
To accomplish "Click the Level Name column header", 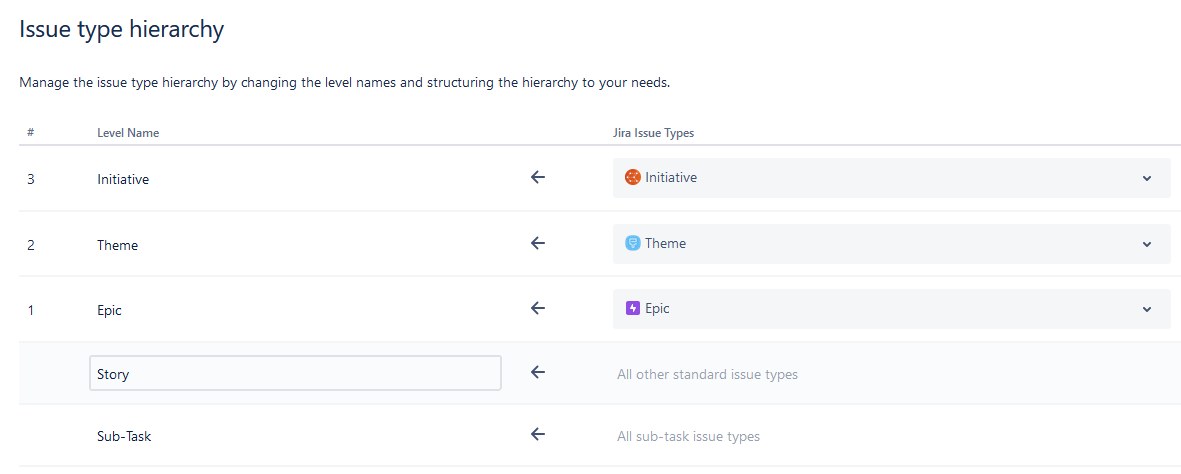I will click(x=128, y=133).
